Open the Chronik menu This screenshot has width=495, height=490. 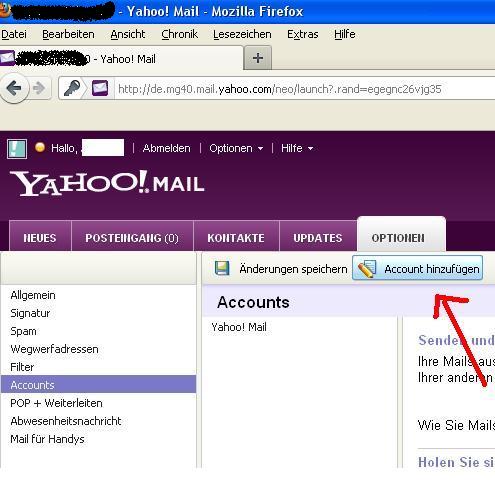pyautogui.click(x=179, y=34)
